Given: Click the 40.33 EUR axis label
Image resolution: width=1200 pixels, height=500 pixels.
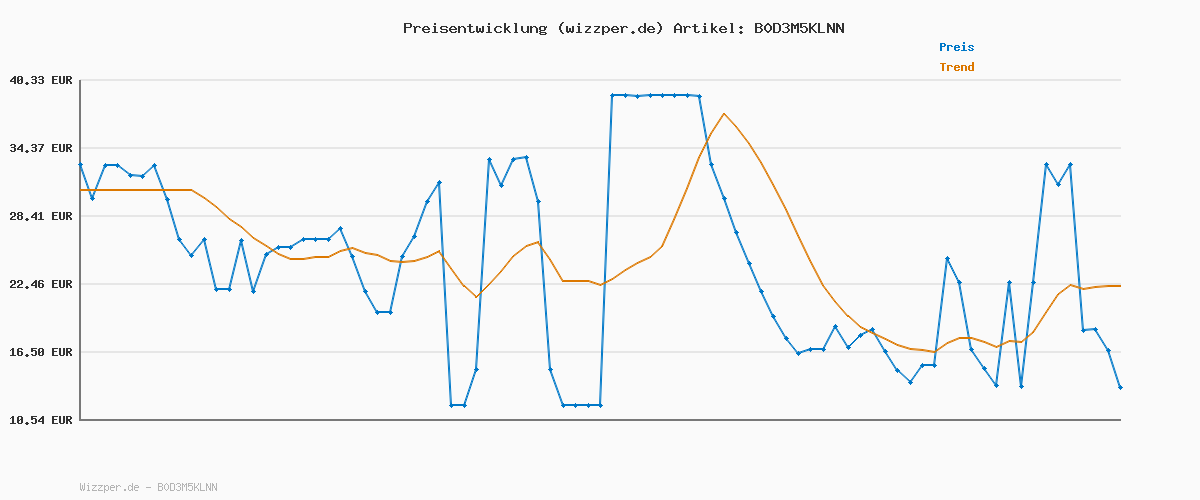Looking at the screenshot, I should tap(40, 80).
